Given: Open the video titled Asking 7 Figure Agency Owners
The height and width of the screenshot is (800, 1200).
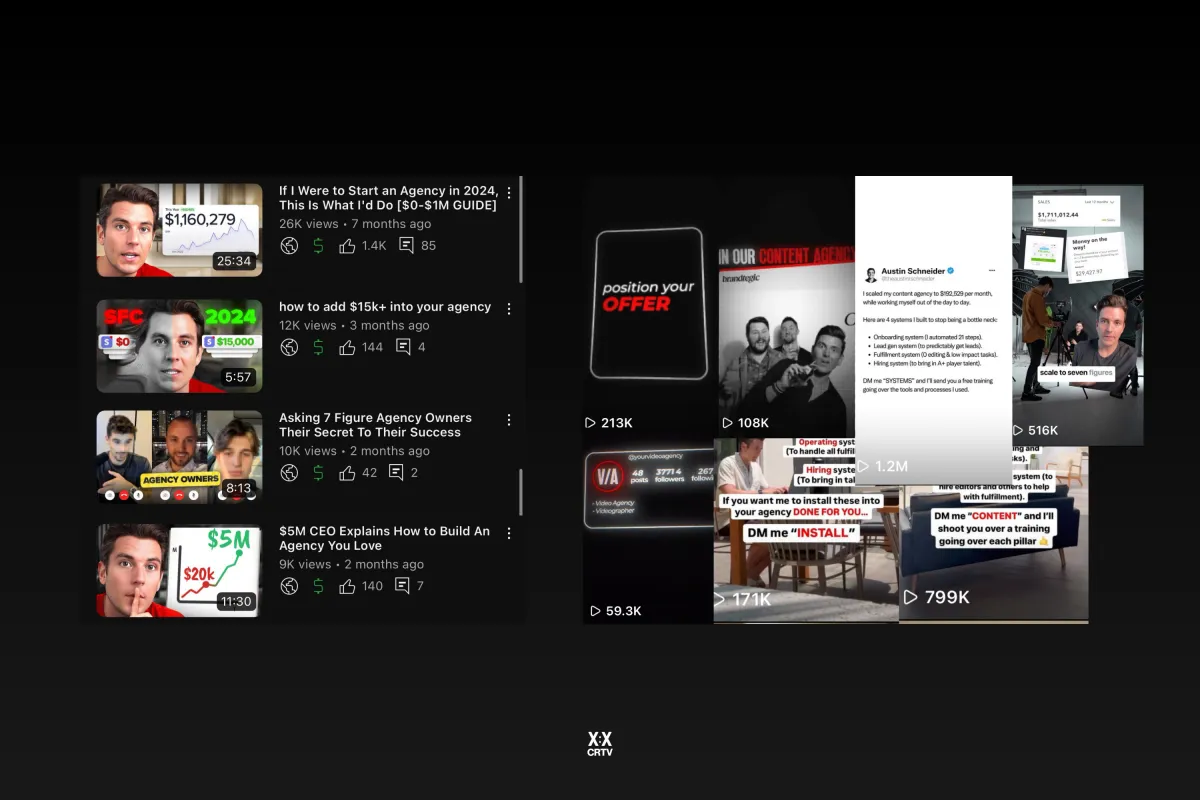Looking at the screenshot, I should tap(375, 425).
